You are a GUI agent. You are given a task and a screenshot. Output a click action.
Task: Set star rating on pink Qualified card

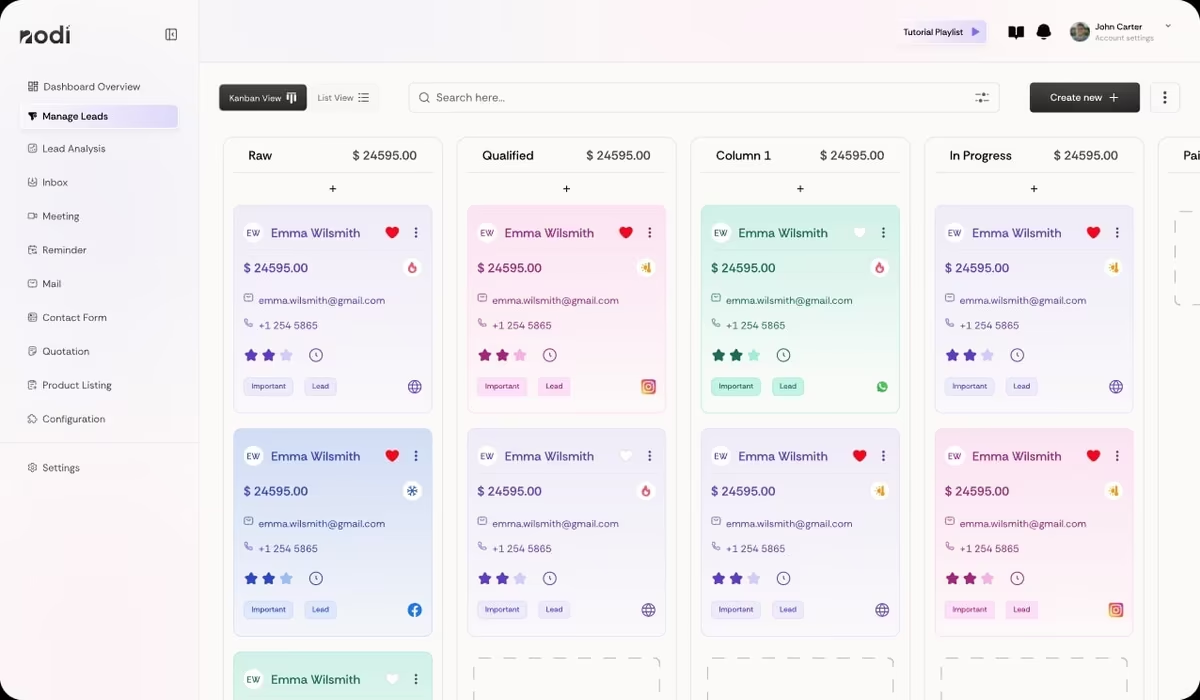(502, 355)
